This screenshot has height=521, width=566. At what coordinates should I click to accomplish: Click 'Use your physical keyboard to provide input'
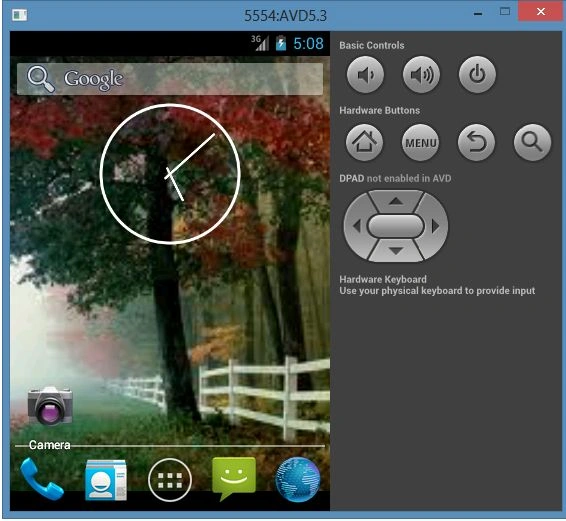click(437, 291)
